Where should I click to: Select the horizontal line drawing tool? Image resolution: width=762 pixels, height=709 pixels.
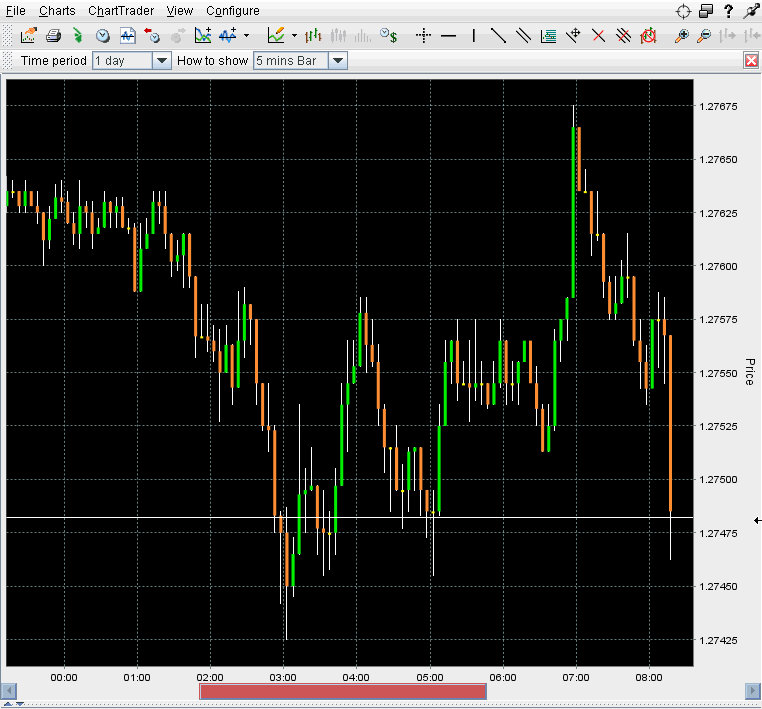click(x=448, y=36)
